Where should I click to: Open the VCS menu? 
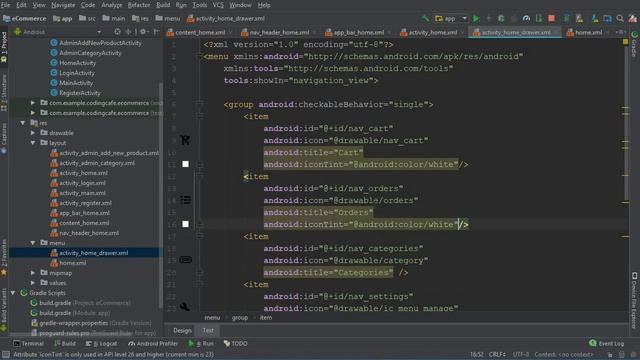218,5
